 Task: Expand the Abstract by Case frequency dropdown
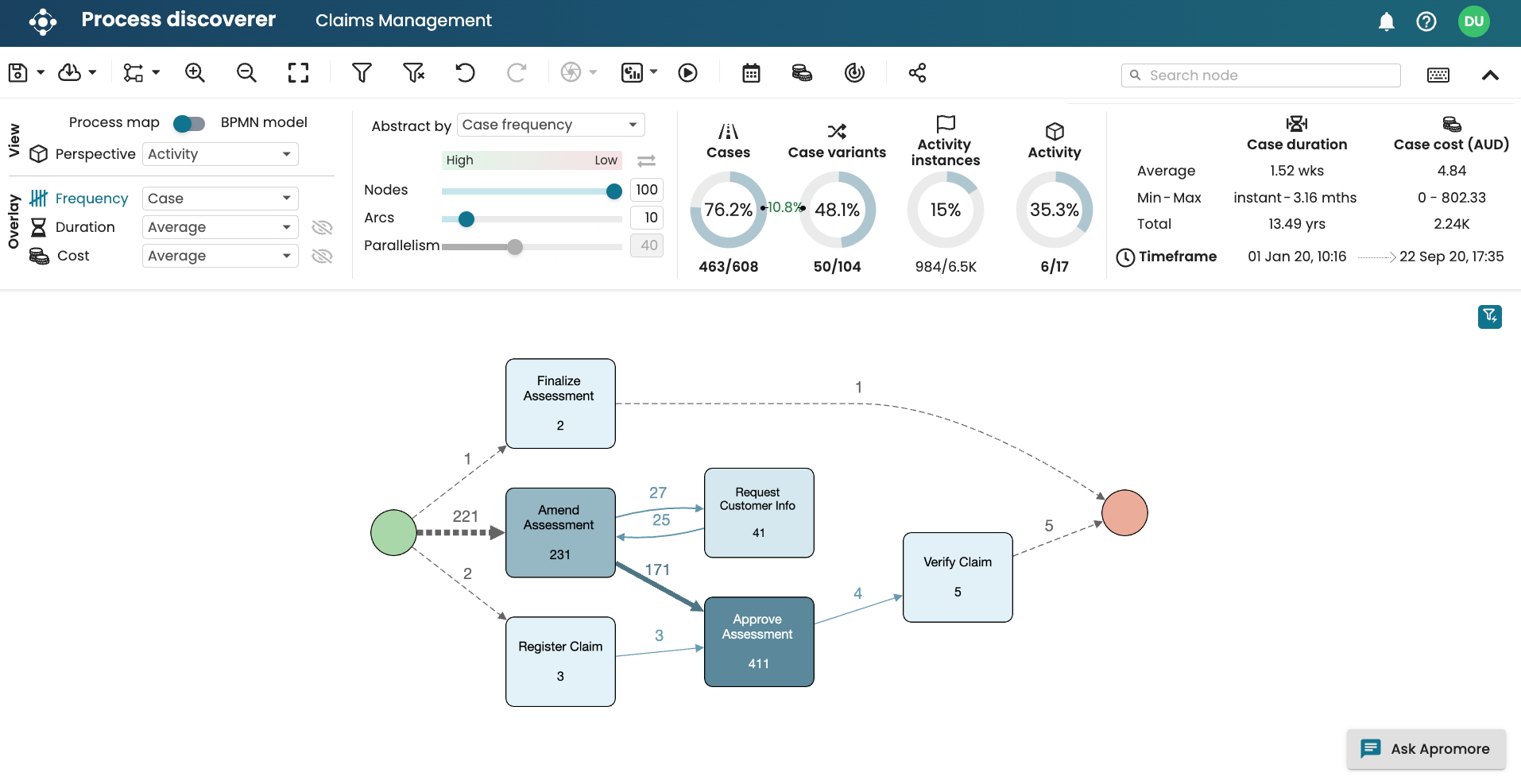point(550,125)
